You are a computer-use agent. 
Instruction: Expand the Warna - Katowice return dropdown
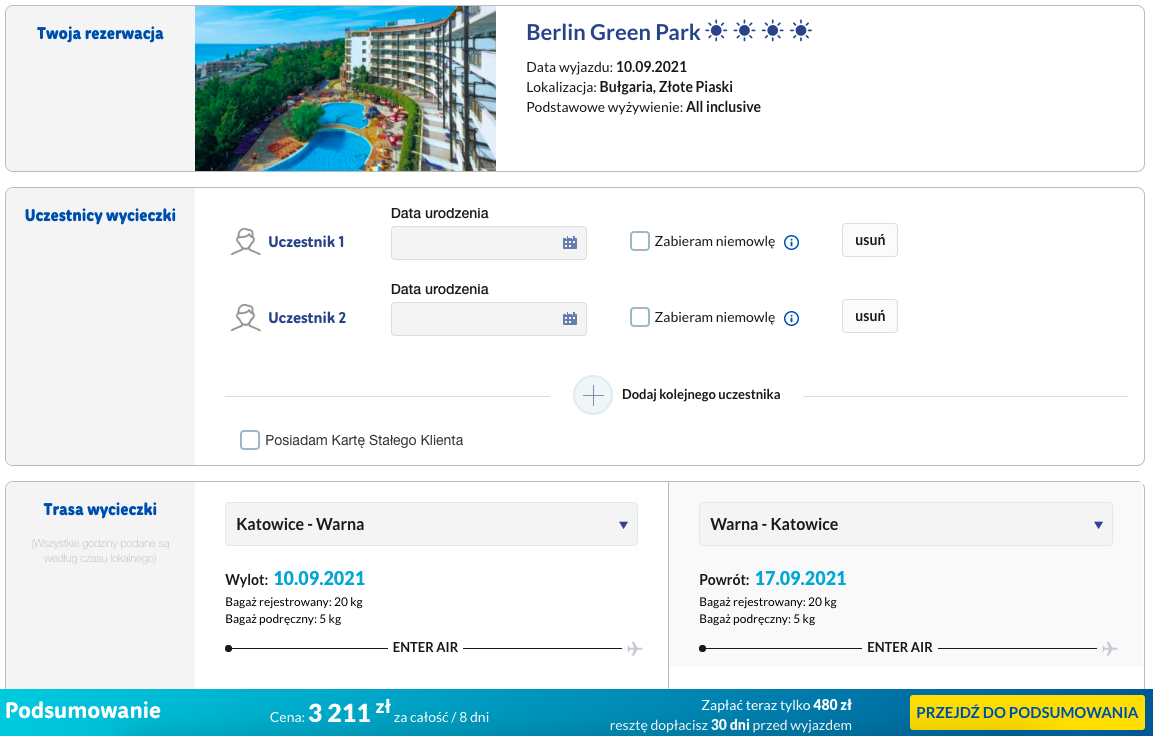(x=905, y=524)
